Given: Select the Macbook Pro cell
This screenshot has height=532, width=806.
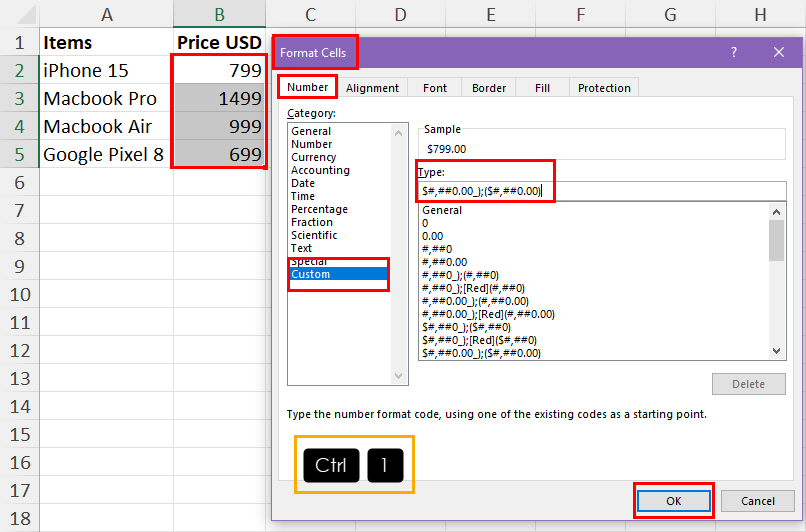Looking at the screenshot, I should coord(106,98).
